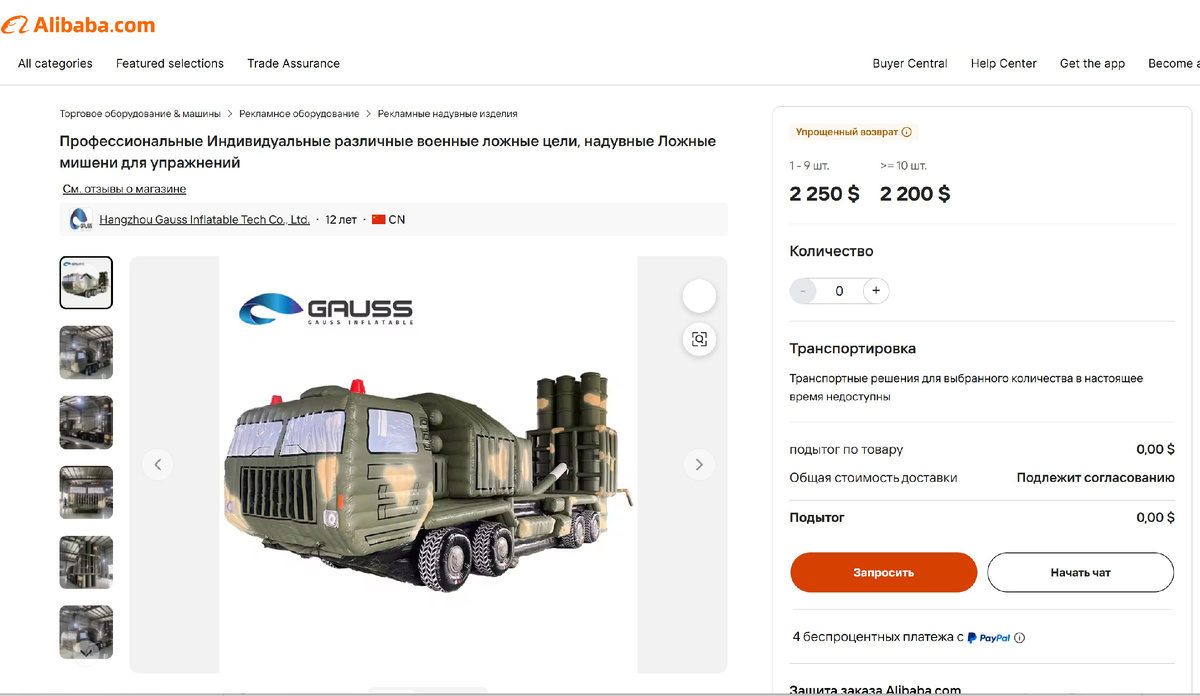Open Featured selections menu
This screenshot has height=696, width=1200.
click(x=170, y=63)
